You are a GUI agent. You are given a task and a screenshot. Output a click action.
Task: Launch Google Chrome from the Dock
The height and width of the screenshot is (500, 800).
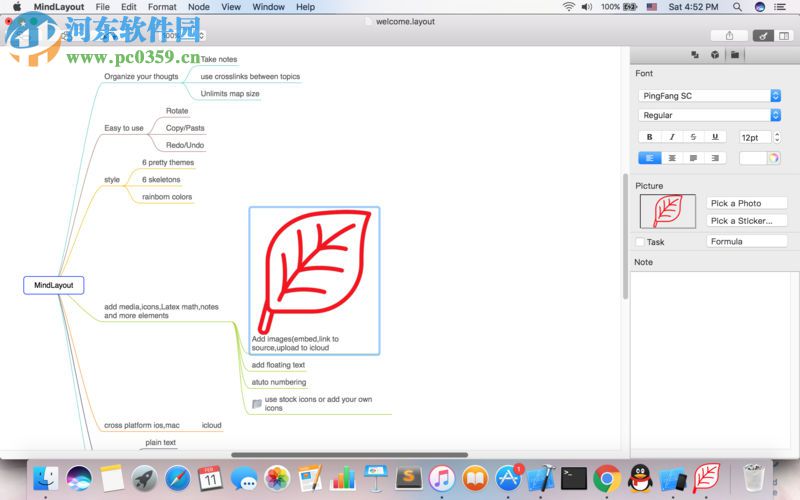pyautogui.click(x=607, y=478)
